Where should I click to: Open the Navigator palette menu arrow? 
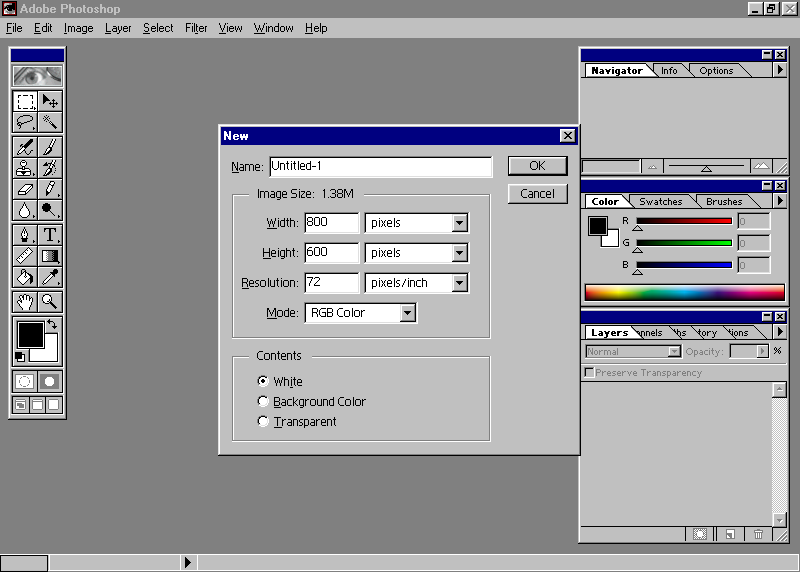pos(780,70)
